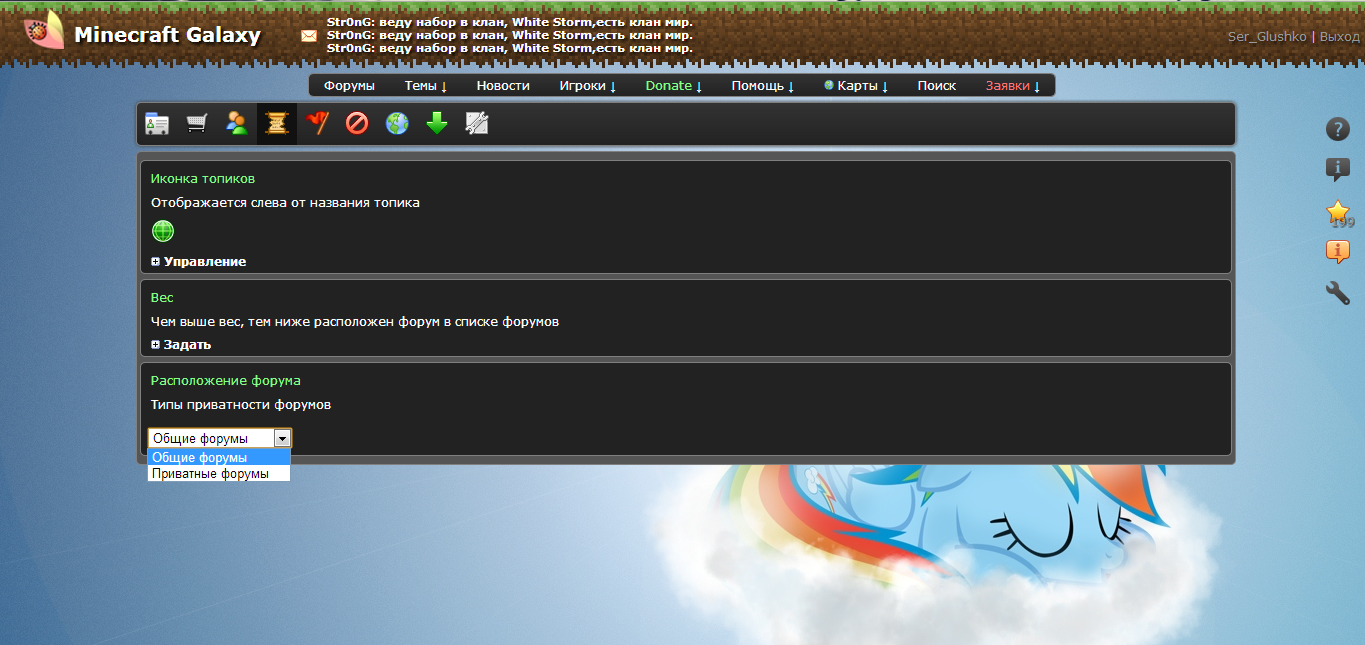
Task: Click the gold star icon
Action: (x=1337, y=211)
